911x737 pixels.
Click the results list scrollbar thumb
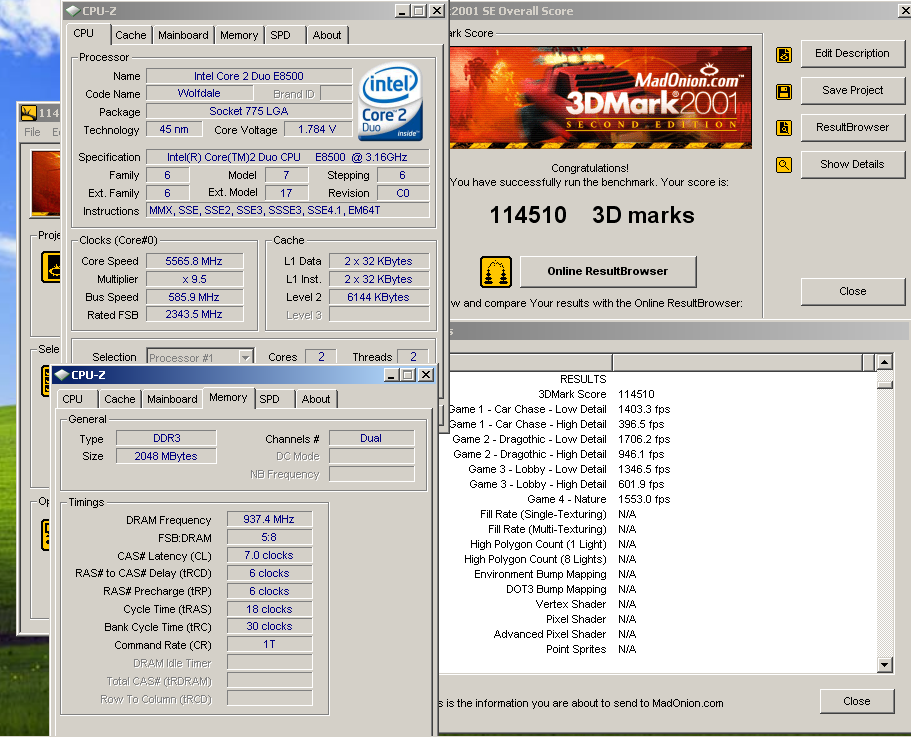[x=884, y=384]
